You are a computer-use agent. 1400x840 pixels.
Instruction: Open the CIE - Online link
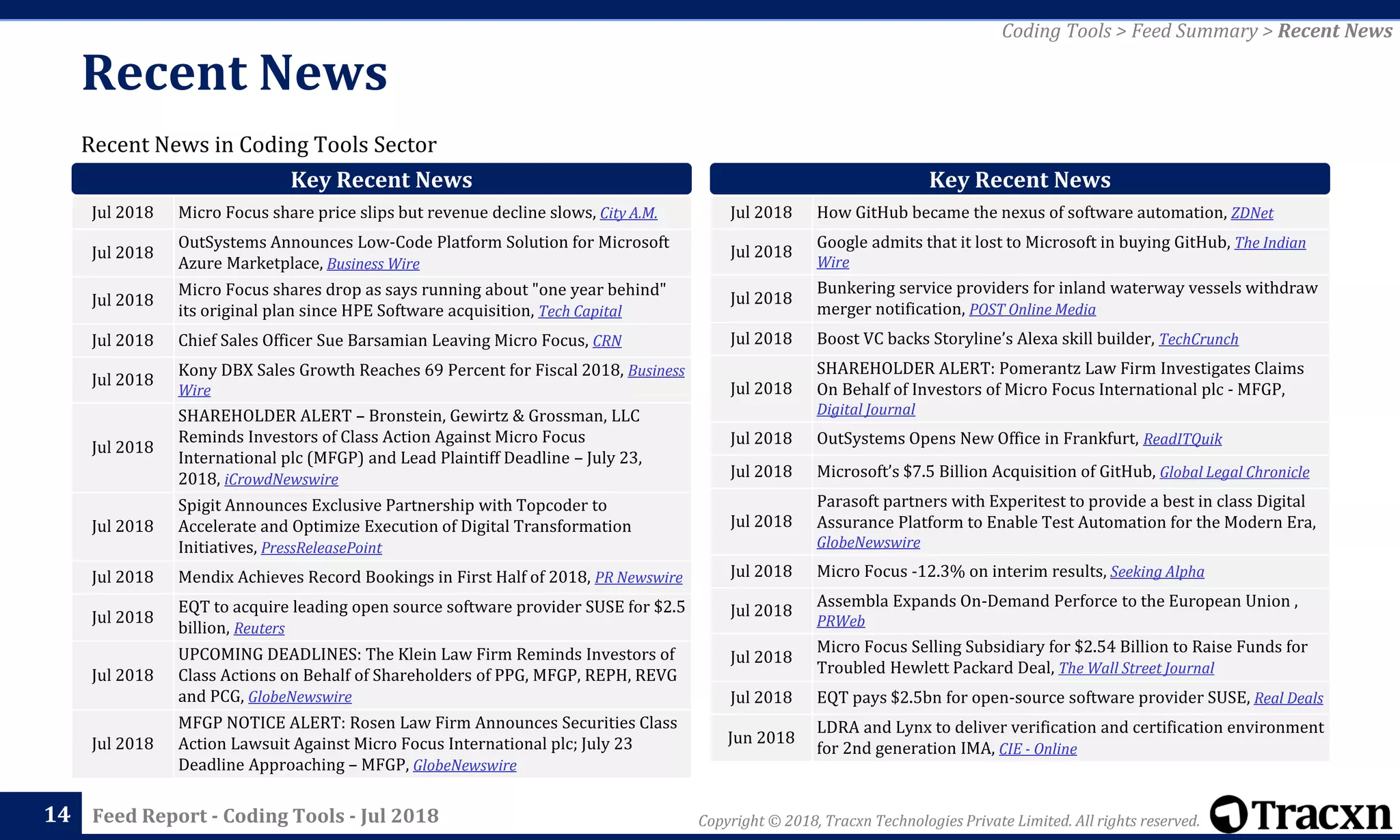[1038, 749]
